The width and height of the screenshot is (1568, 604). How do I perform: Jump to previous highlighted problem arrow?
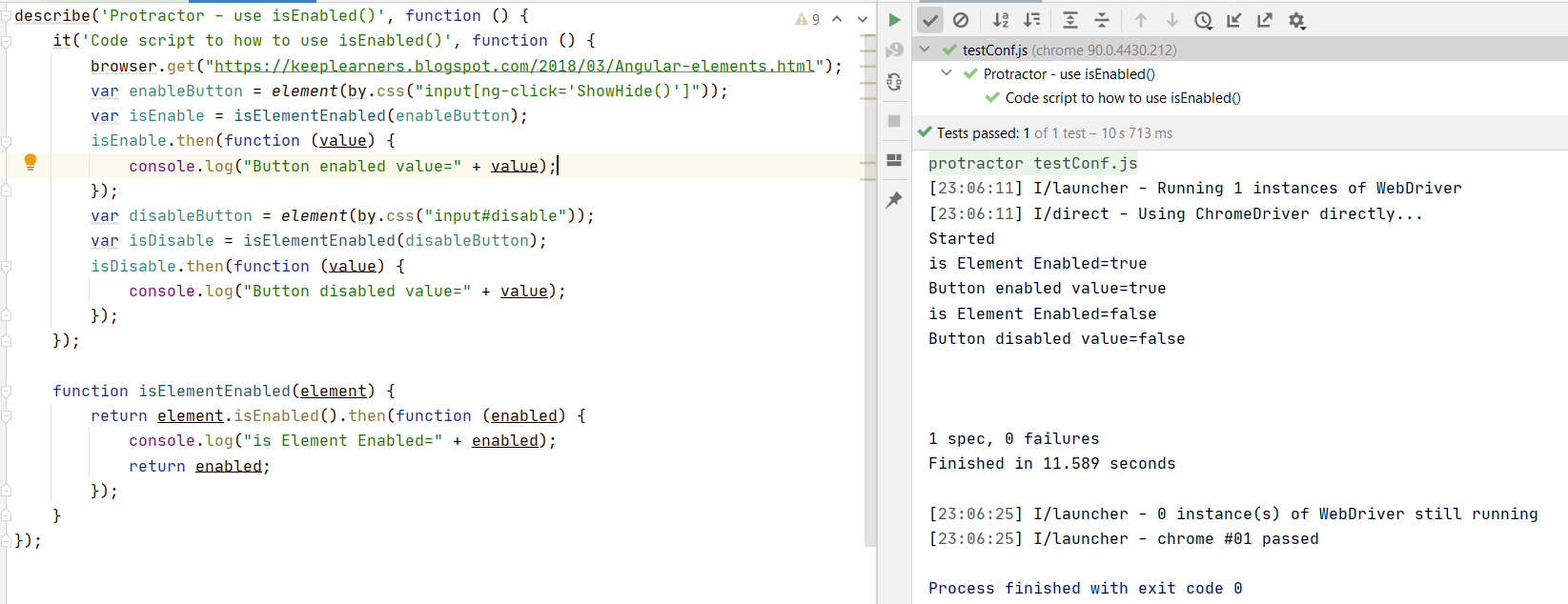[837, 19]
